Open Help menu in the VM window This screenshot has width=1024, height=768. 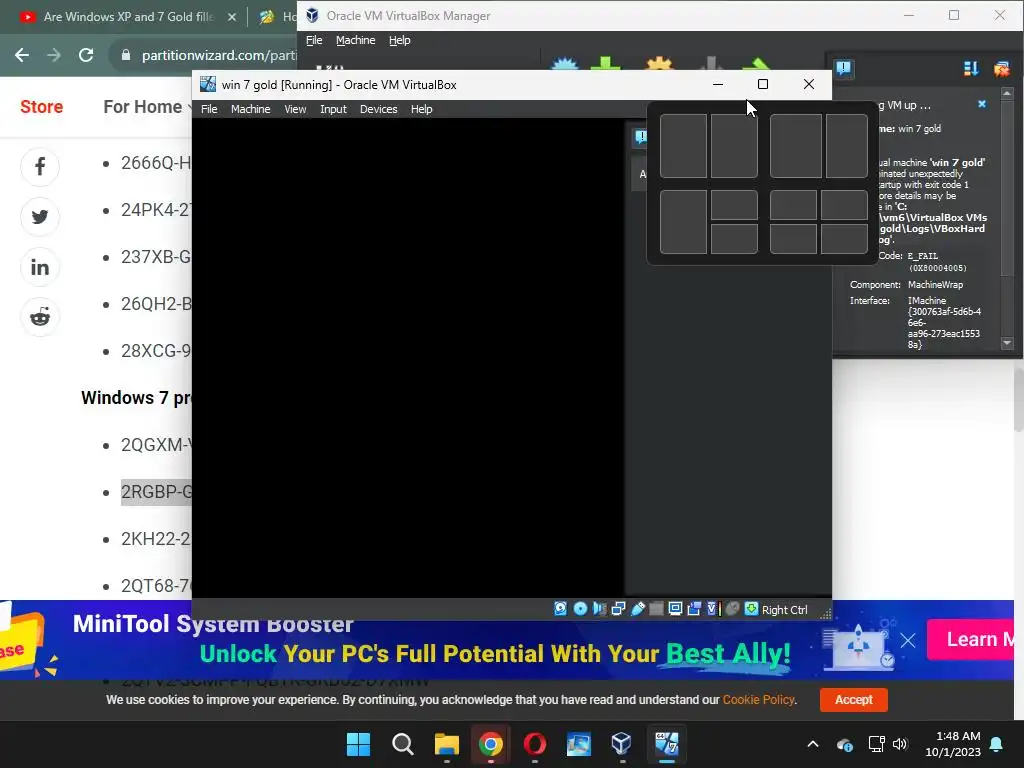pos(421,109)
